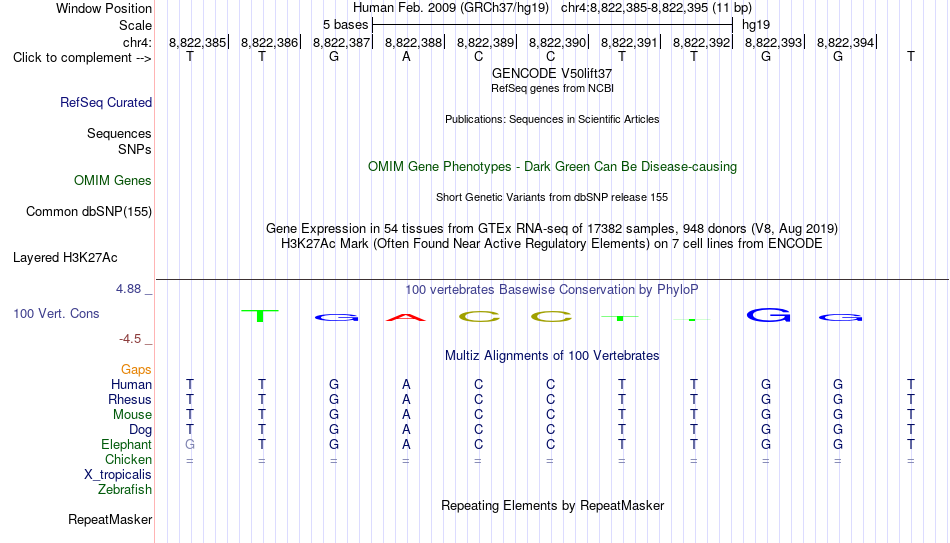Click the '5 bases' scale bar label
This screenshot has height=543, width=950.
[345, 25]
